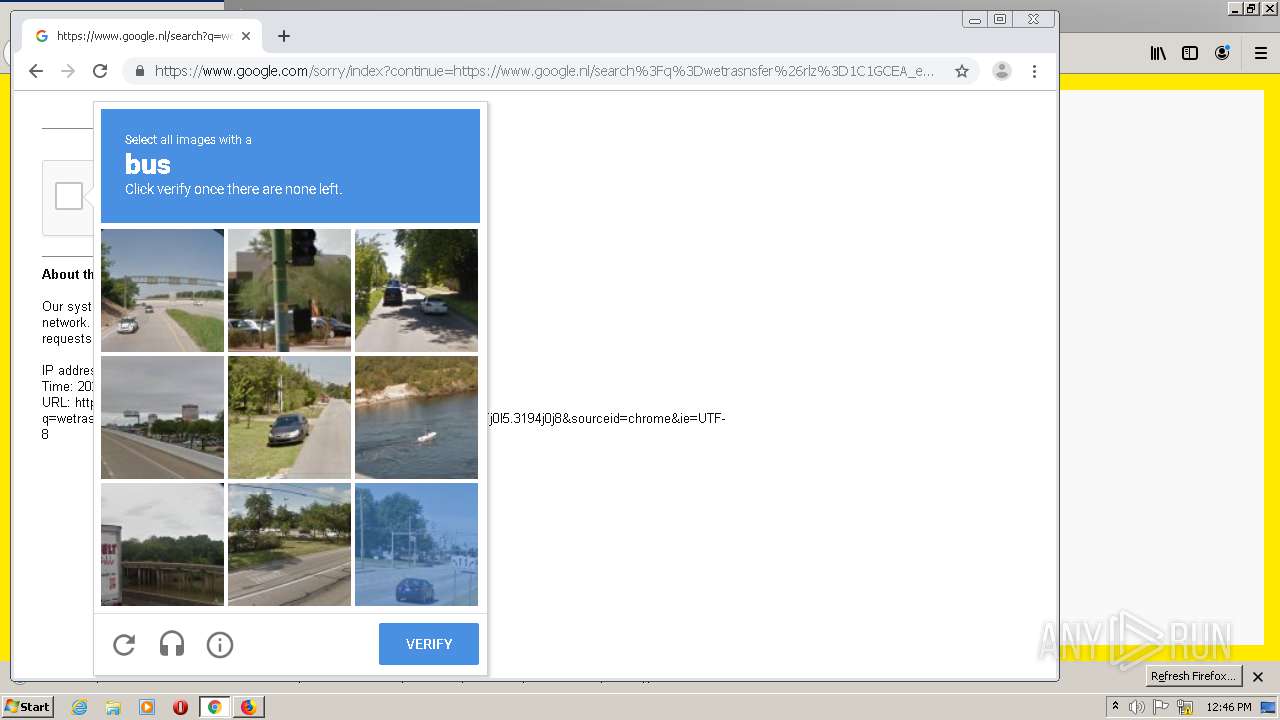
Task: Bookmark this page with star icon
Action: point(962,71)
